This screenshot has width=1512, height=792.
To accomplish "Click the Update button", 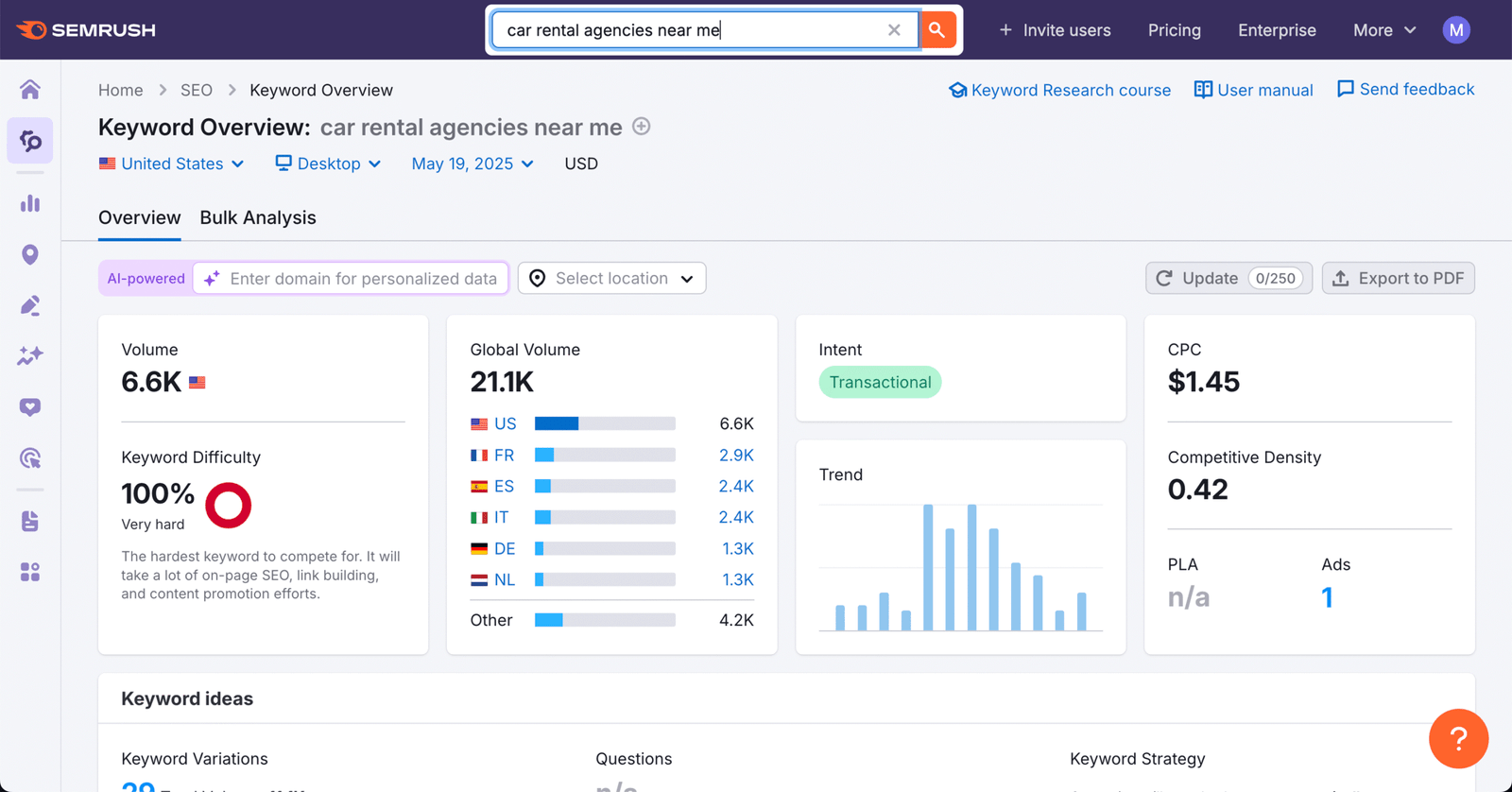I will 1228,278.
